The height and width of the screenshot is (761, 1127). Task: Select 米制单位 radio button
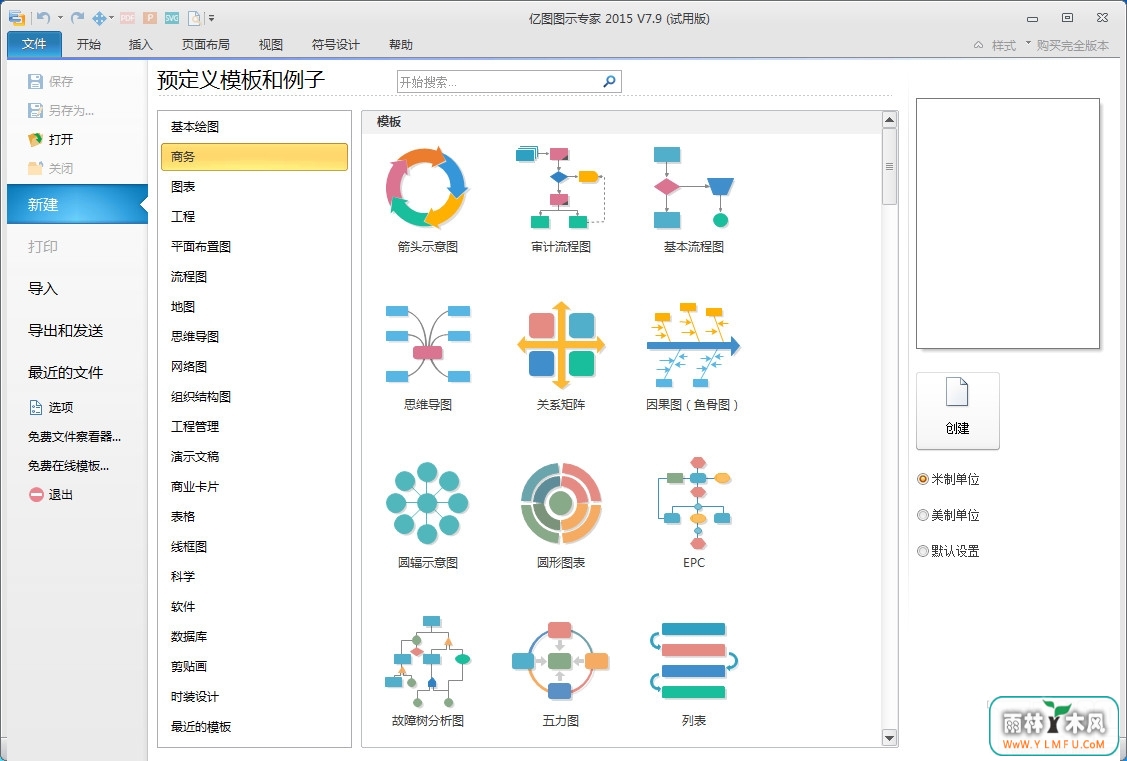click(x=923, y=479)
